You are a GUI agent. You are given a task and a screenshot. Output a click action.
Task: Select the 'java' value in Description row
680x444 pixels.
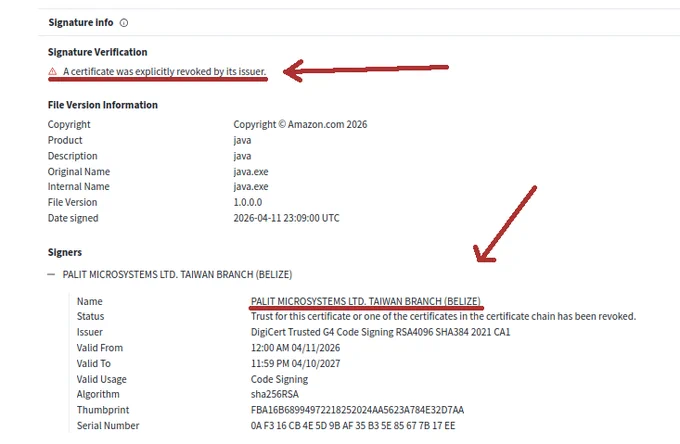pyautogui.click(x=242, y=156)
